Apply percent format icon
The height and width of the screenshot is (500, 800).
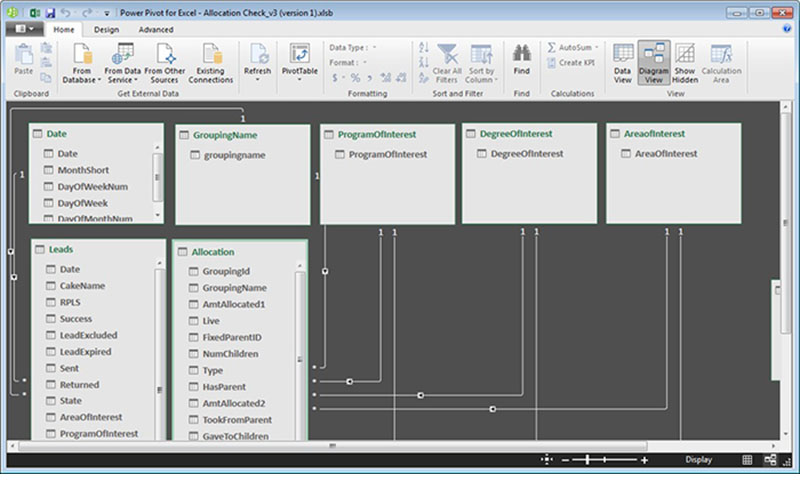click(x=355, y=78)
